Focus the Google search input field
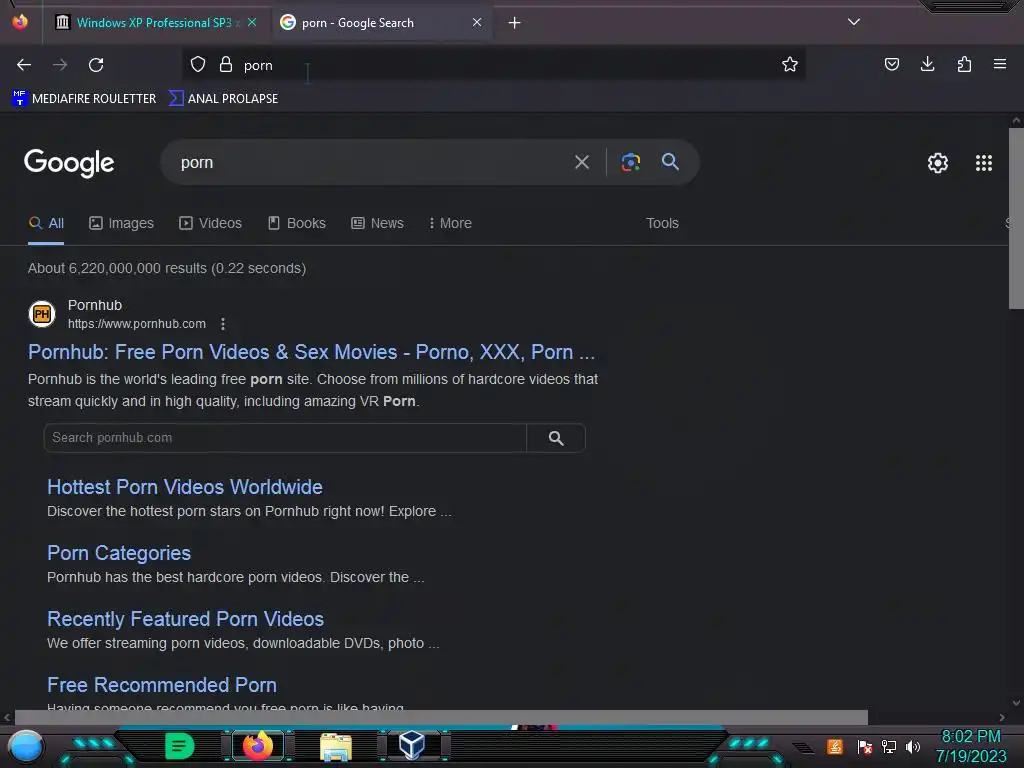The width and height of the screenshot is (1024, 768). (372, 162)
